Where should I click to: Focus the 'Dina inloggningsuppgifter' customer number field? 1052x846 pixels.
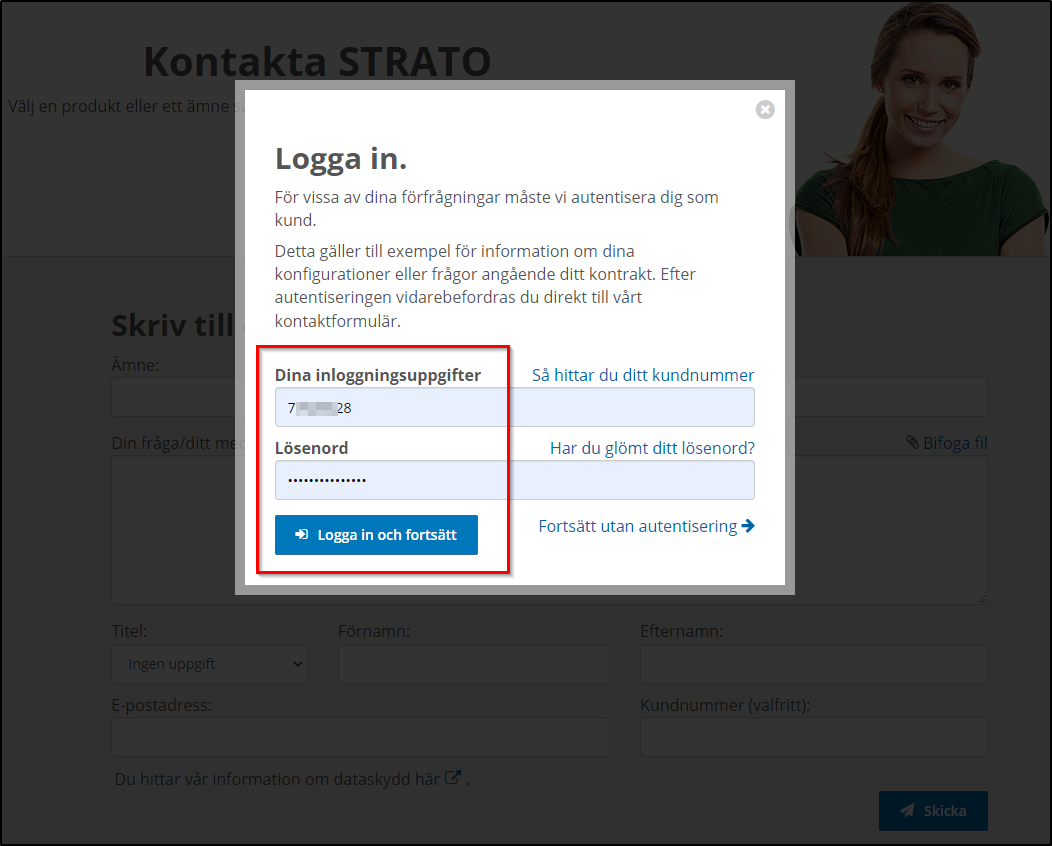pos(514,408)
